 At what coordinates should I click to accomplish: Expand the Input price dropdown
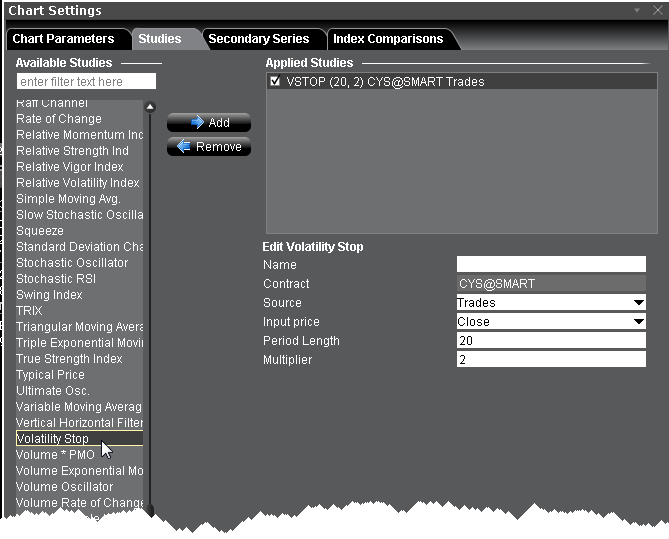pyautogui.click(x=638, y=322)
